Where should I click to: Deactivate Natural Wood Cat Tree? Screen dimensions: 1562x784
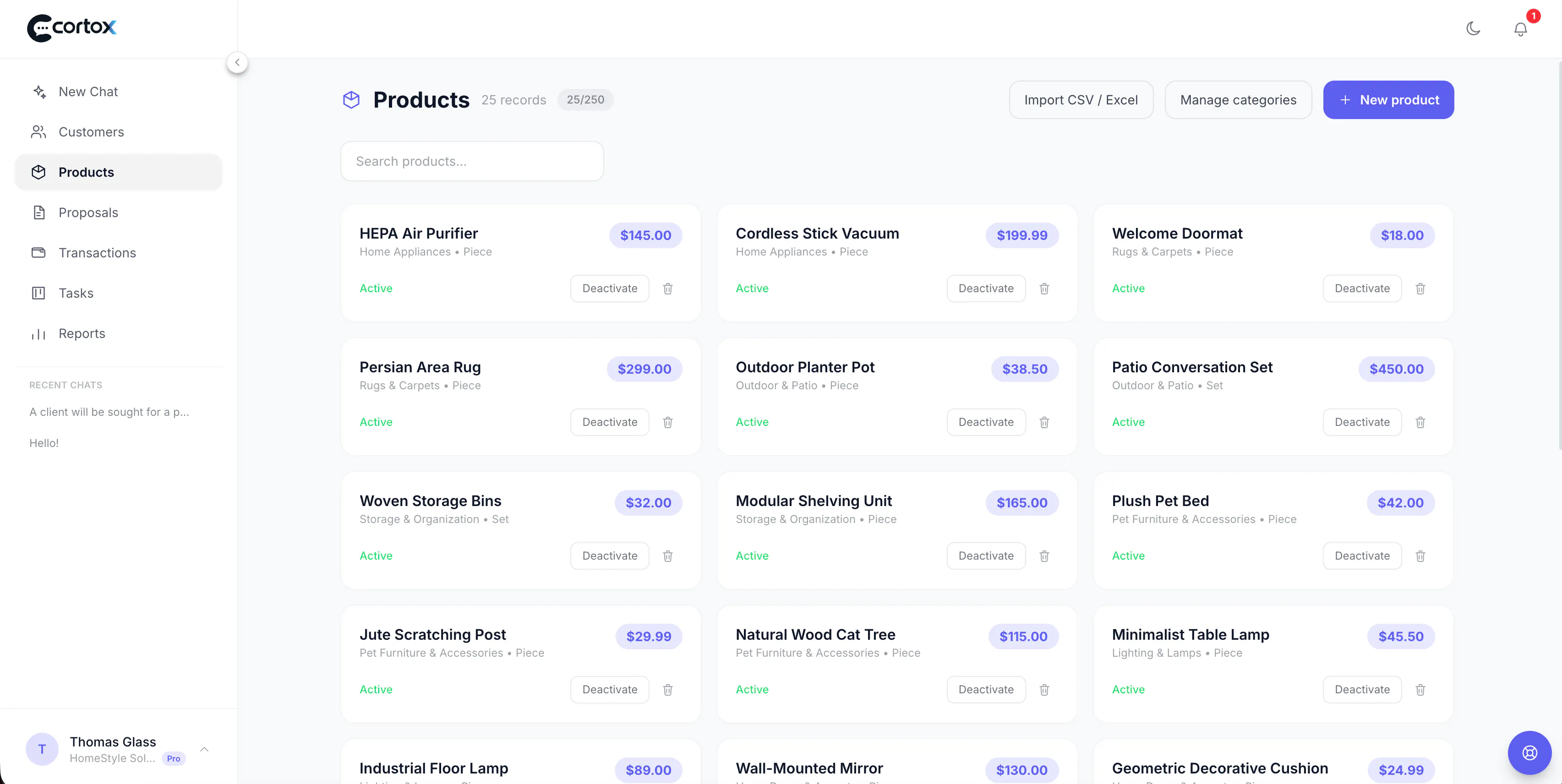tap(986, 689)
